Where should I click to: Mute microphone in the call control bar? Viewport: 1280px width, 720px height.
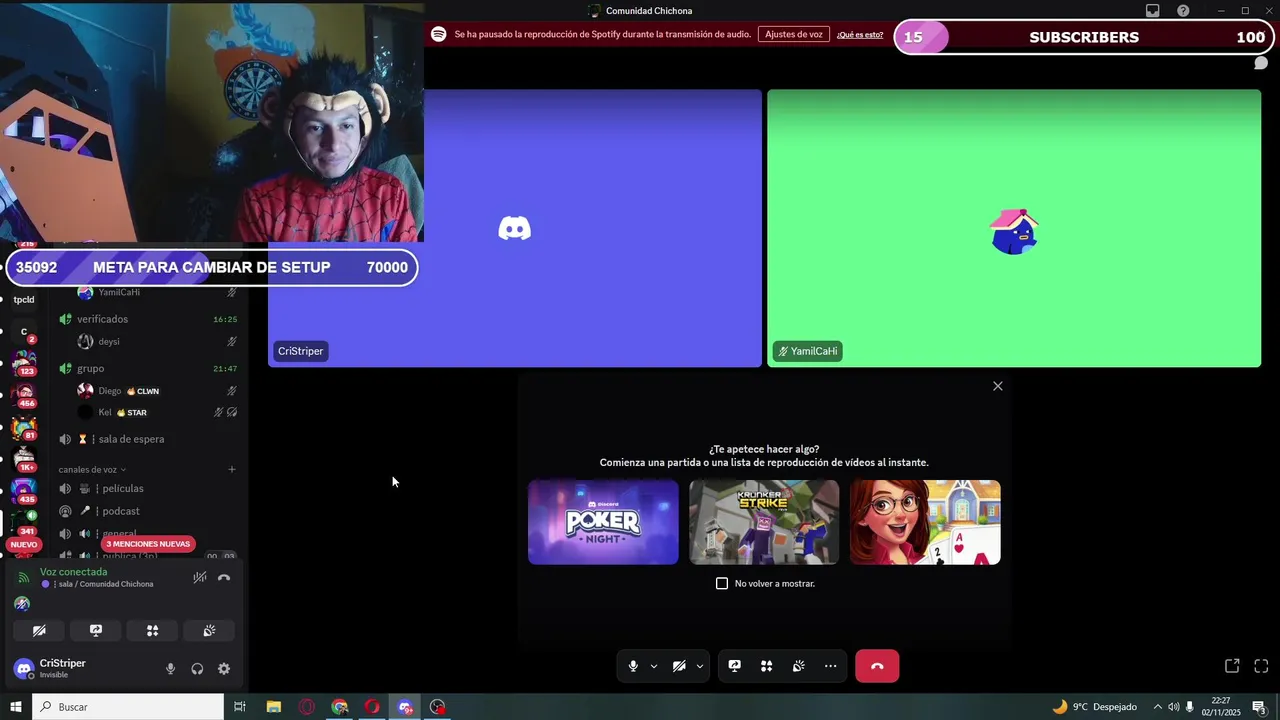coord(633,666)
